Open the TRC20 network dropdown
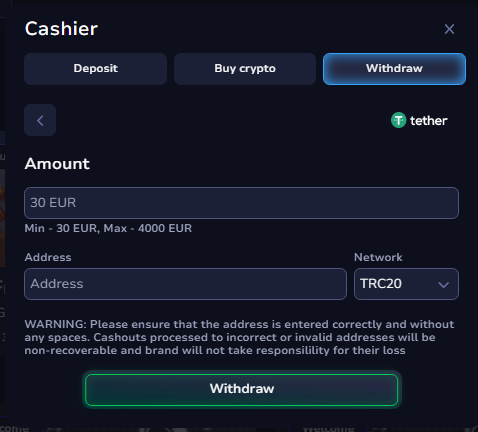 (406, 284)
